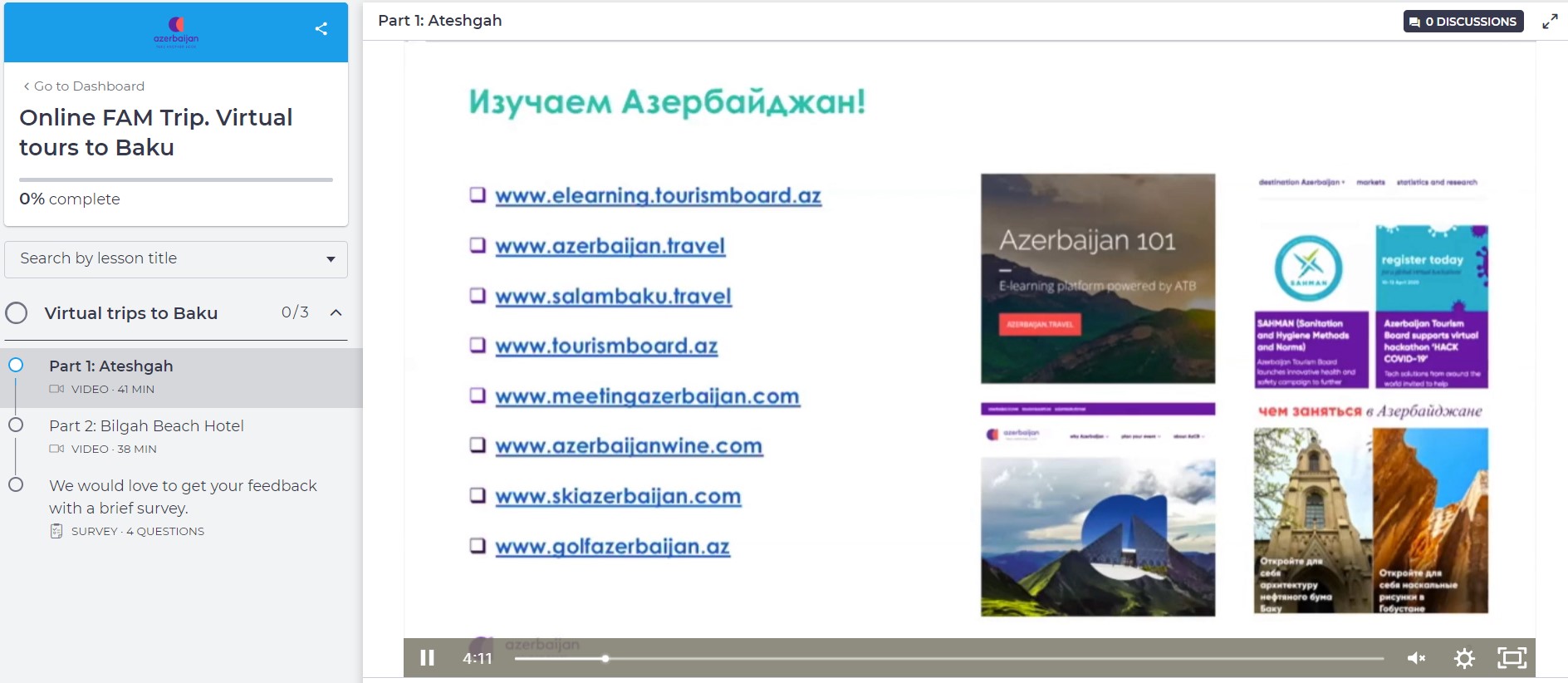Click www.golfazerbaijan.az link in slide
1568x683 pixels.
(613, 547)
